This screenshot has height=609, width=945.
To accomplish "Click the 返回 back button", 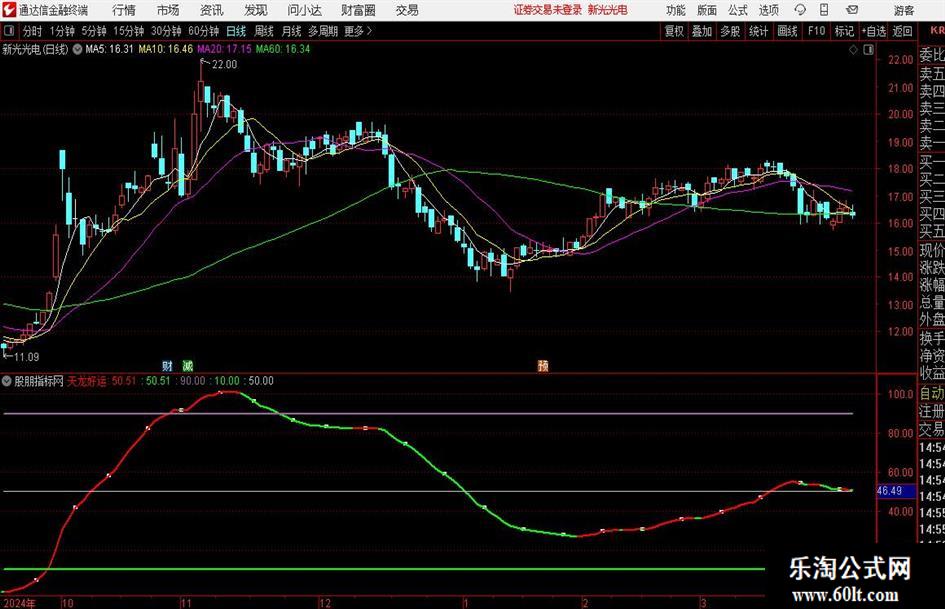I will pos(902,31).
